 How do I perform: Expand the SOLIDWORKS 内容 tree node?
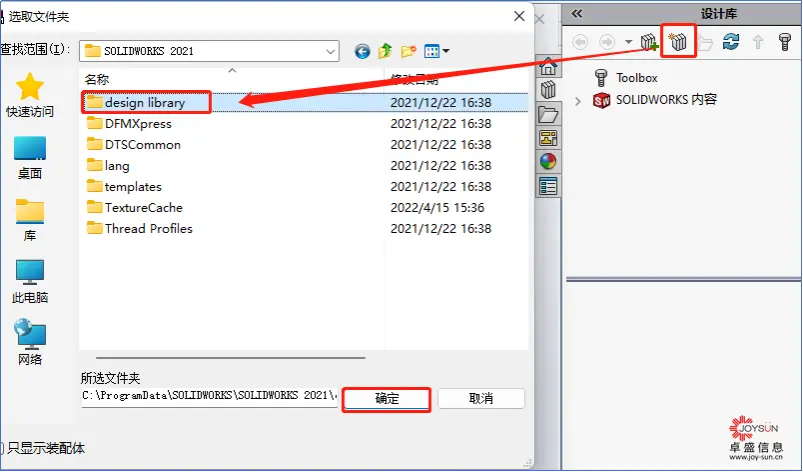[578, 101]
